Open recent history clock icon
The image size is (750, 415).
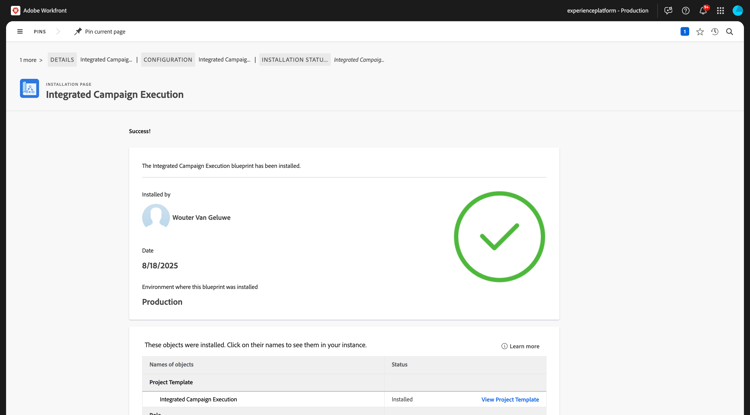tap(715, 32)
